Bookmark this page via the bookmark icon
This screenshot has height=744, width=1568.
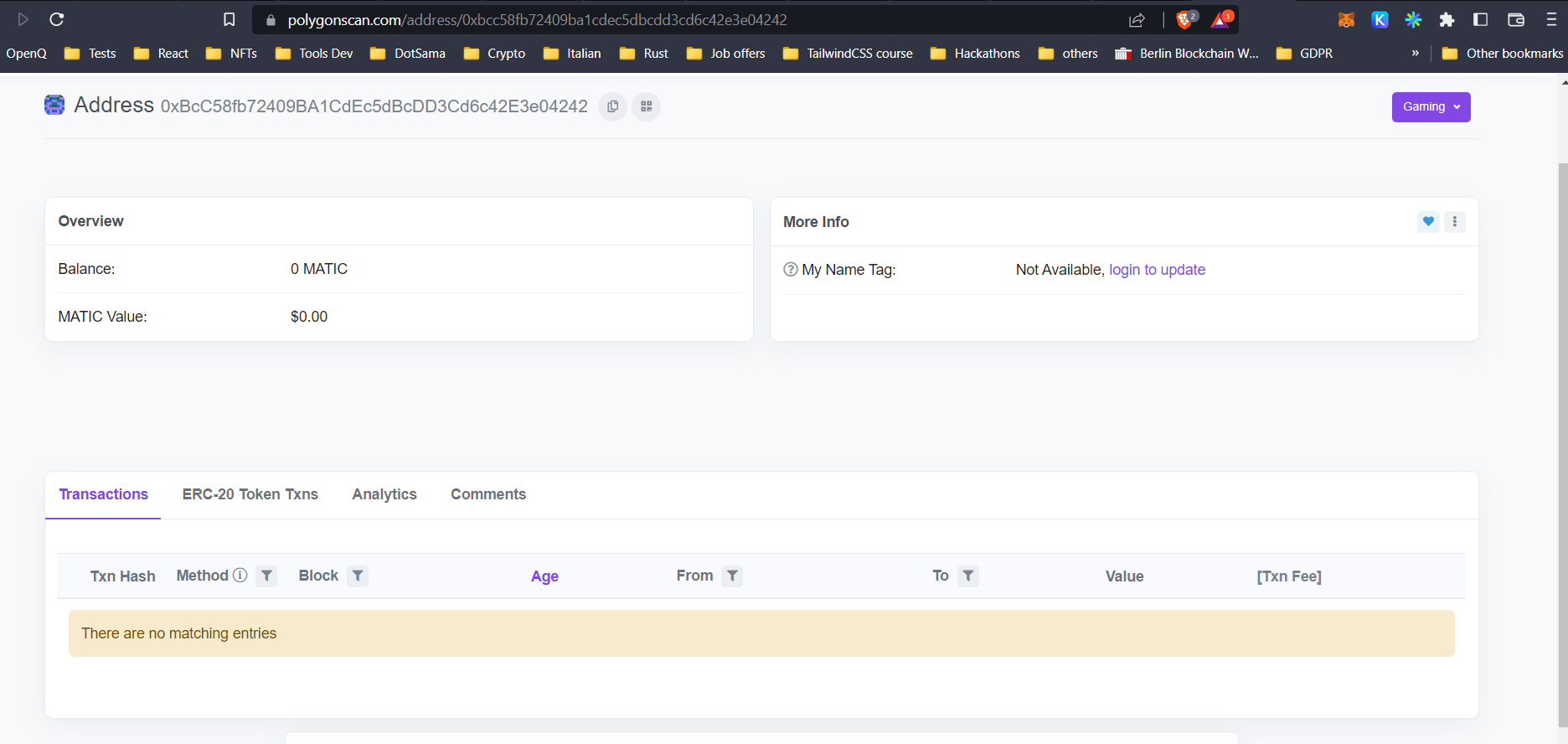(229, 19)
